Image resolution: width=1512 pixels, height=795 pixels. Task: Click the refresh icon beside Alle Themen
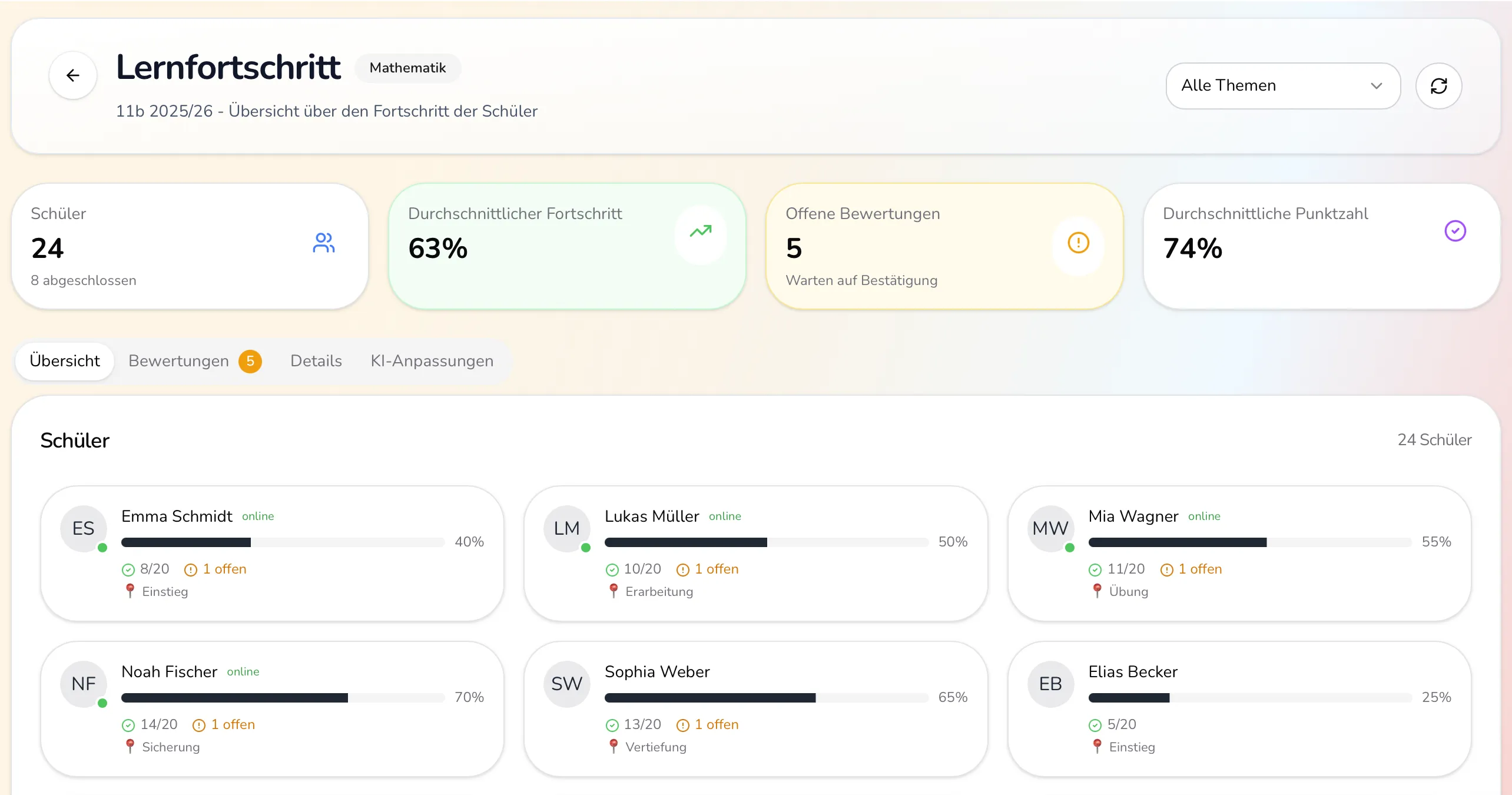(1438, 86)
